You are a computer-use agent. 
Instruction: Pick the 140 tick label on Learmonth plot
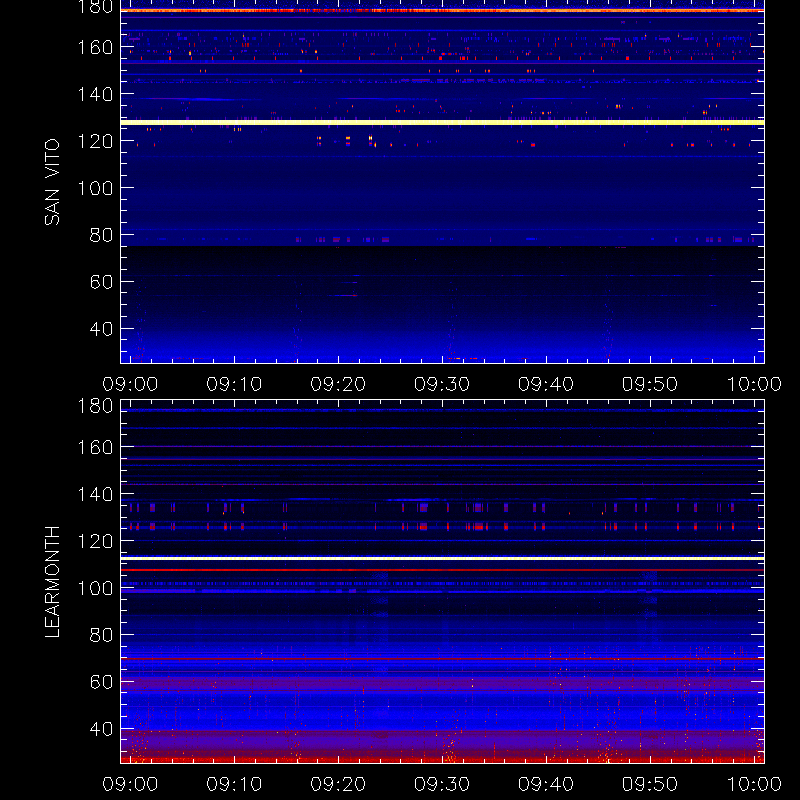click(x=95, y=494)
